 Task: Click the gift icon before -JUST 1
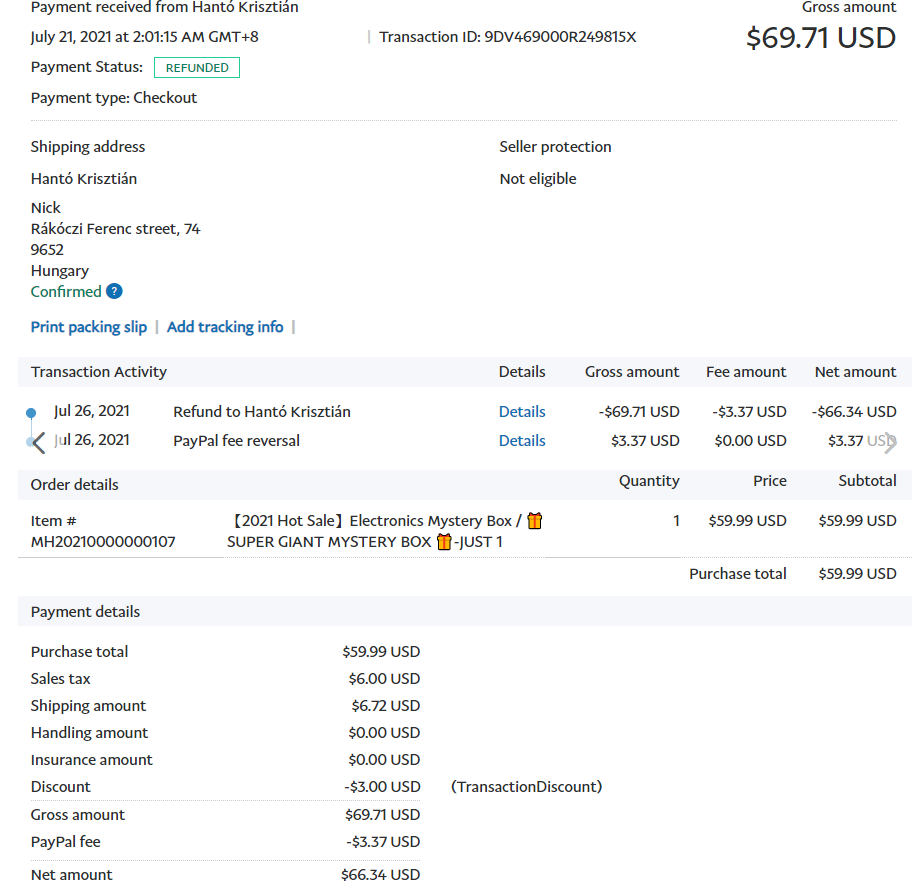click(x=444, y=542)
